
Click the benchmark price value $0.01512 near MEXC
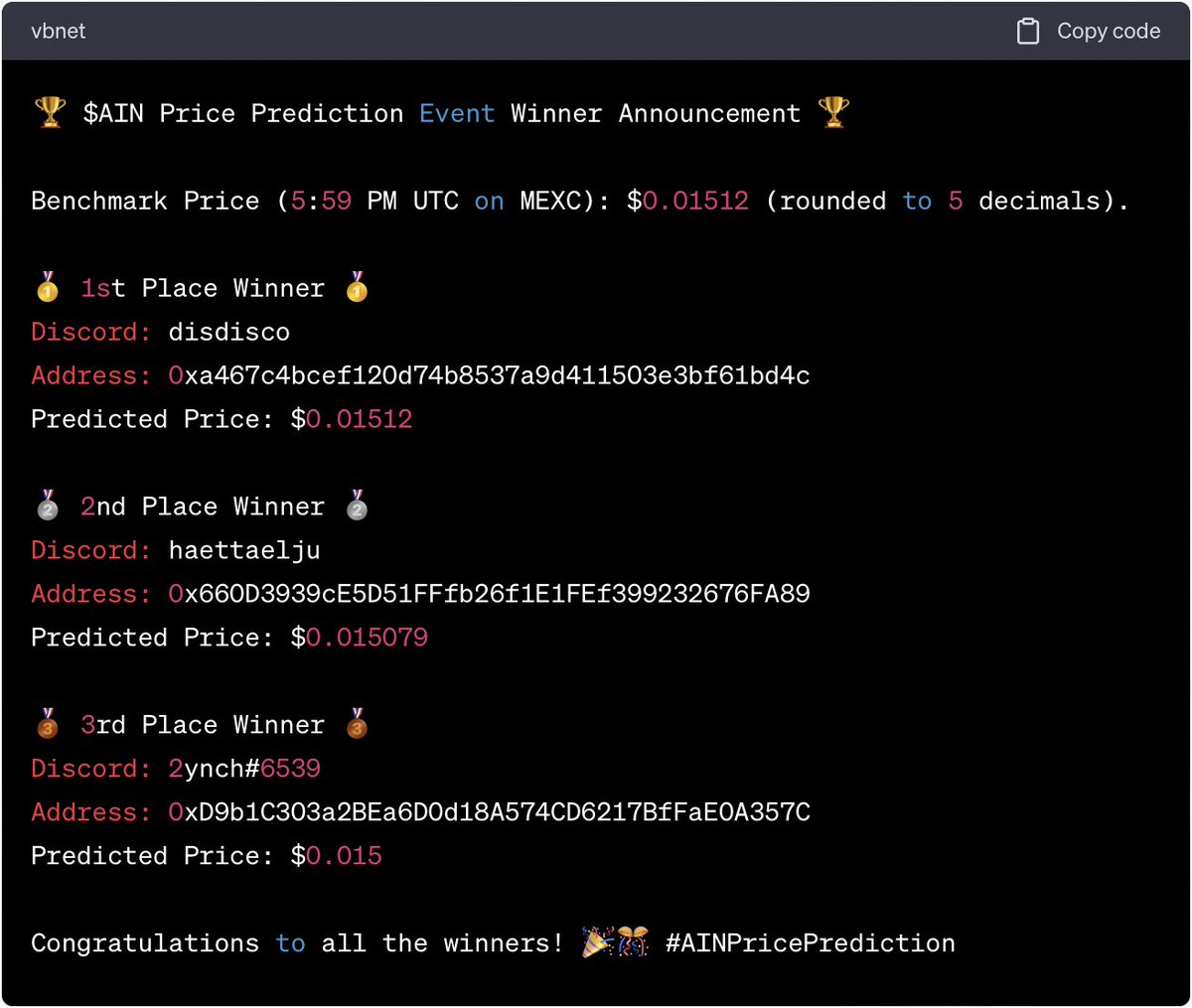pyautogui.click(x=687, y=201)
